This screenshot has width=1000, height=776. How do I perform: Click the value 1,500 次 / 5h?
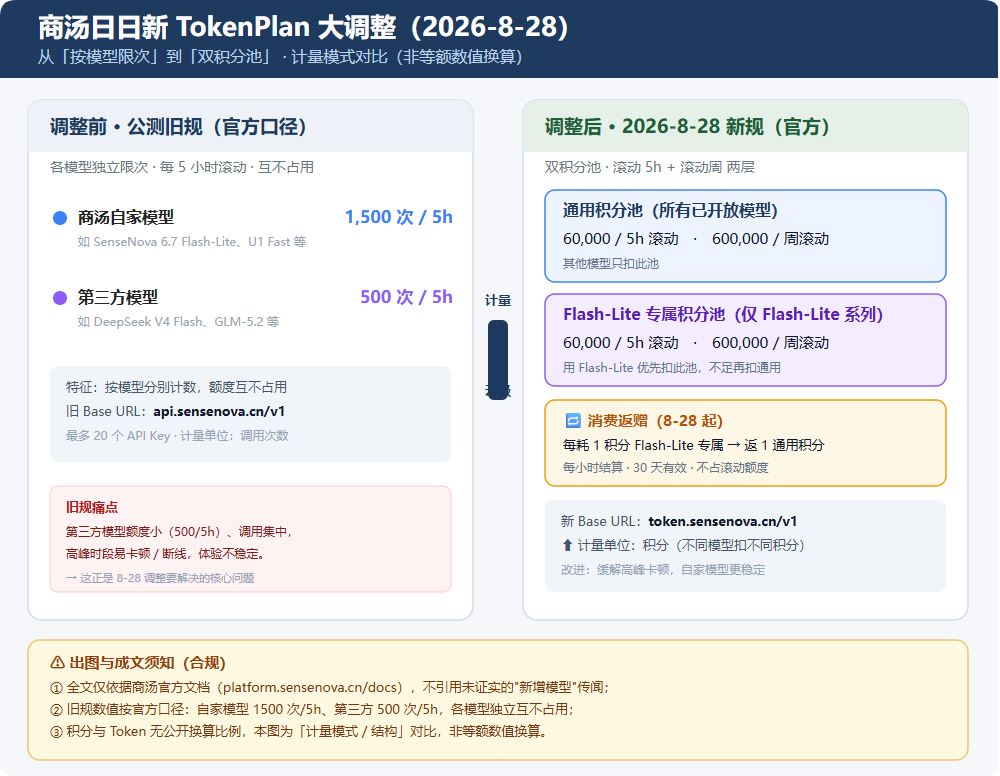tap(399, 217)
